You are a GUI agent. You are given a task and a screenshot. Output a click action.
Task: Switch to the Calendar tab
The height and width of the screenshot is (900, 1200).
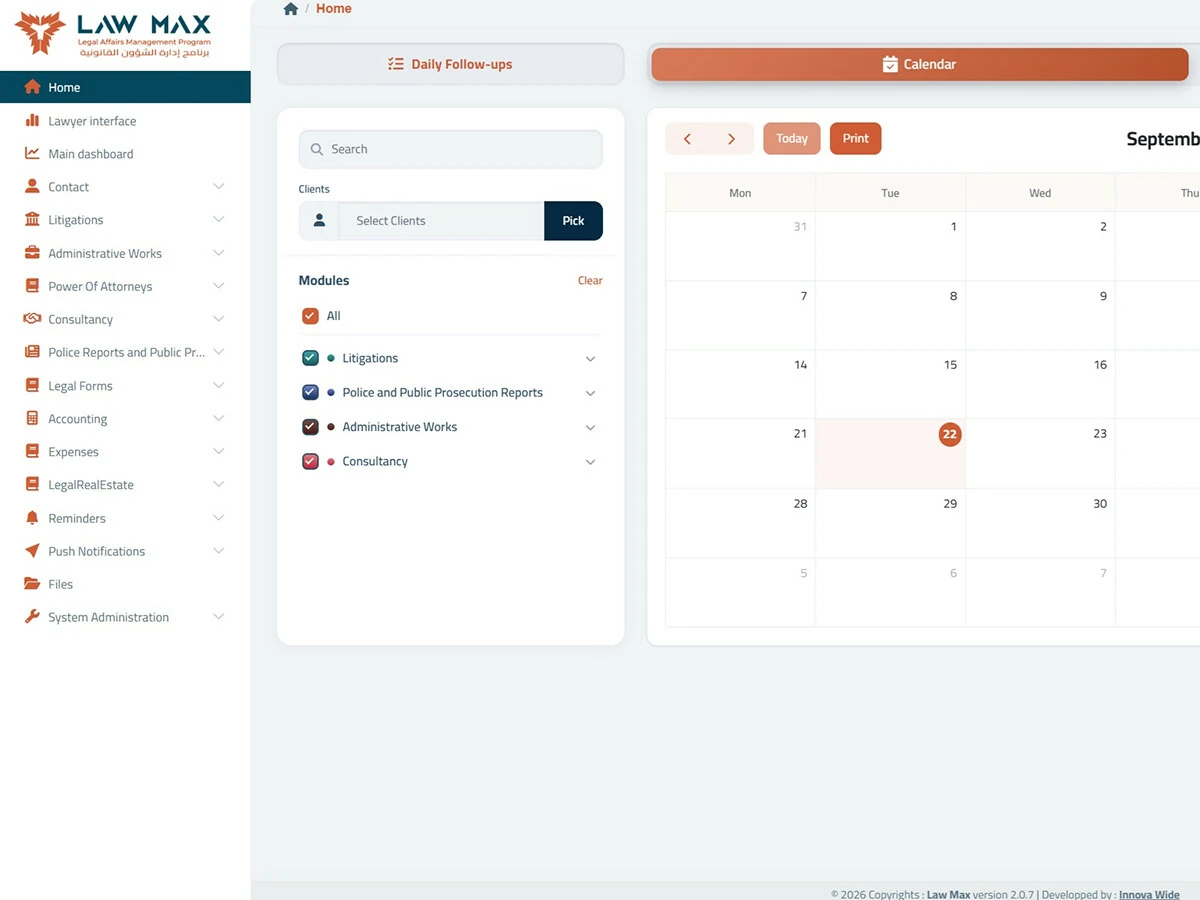pyautogui.click(x=919, y=64)
